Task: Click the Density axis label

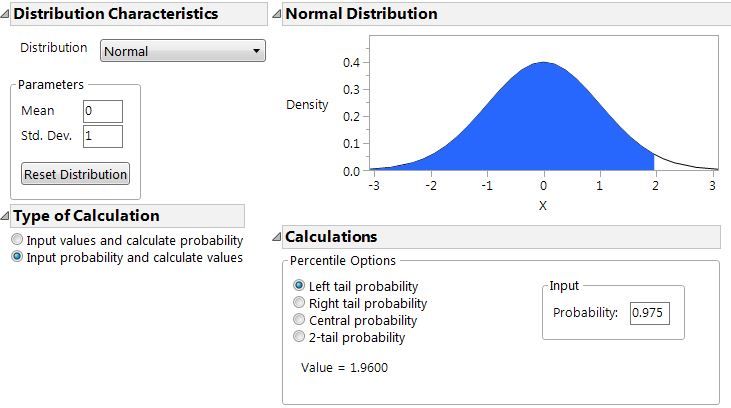Action: coord(307,104)
